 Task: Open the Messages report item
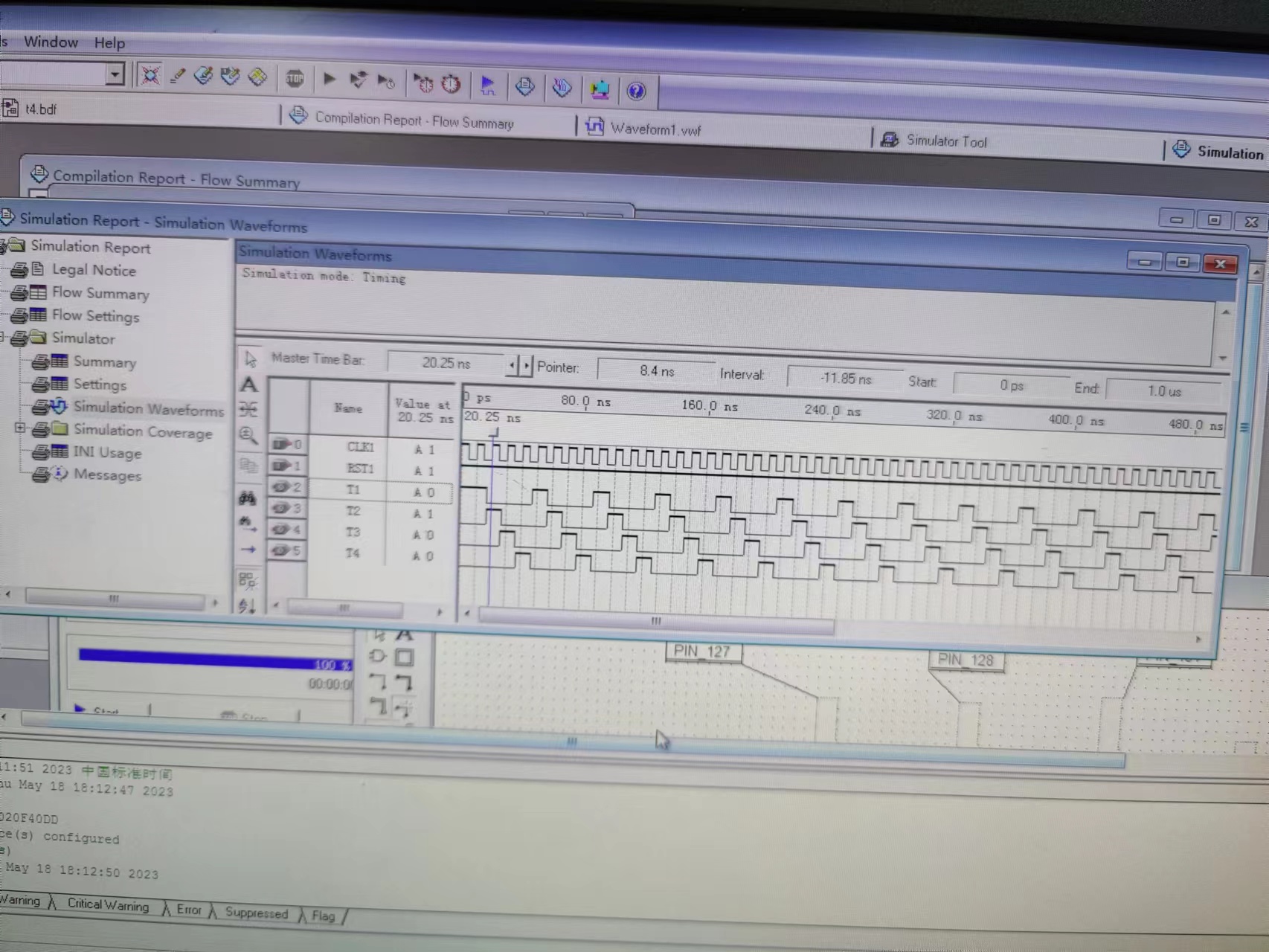107,475
